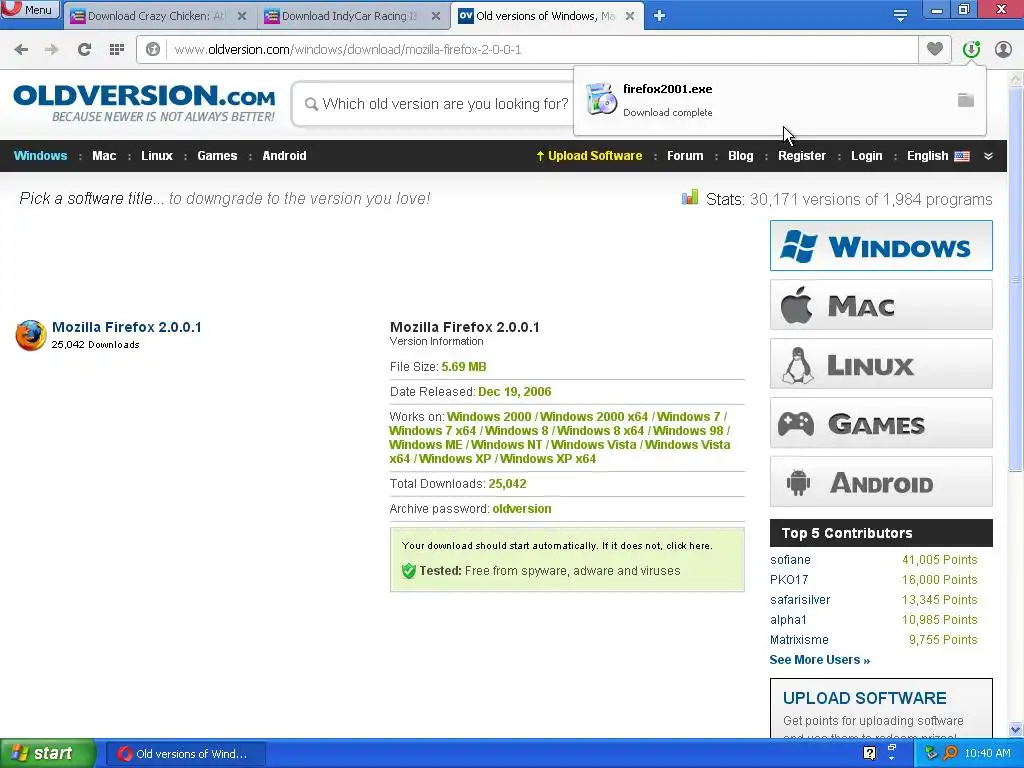Image resolution: width=1024 pixels, height=768 pixels.
Task: Open contributor alpha1 profile
Action: tap(788, 620)
